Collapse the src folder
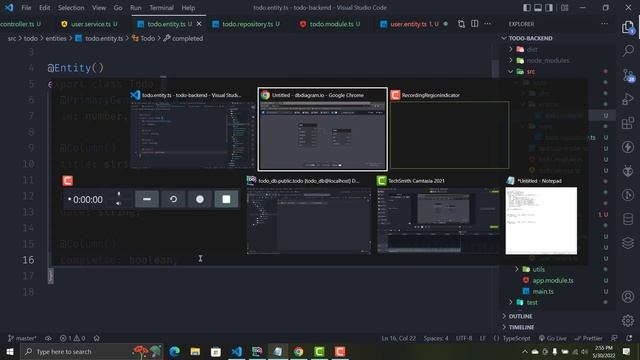This screenshot has width=640, height=360. (x=511, y=71)
